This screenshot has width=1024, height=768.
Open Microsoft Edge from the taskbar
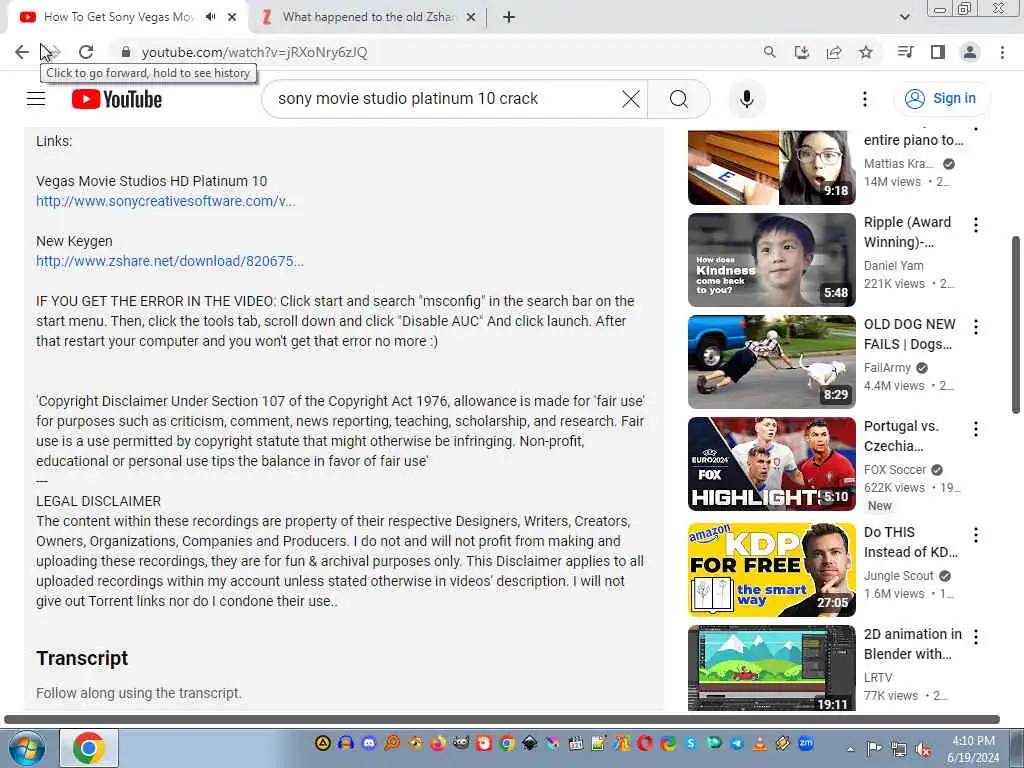(x=667, y=743)
